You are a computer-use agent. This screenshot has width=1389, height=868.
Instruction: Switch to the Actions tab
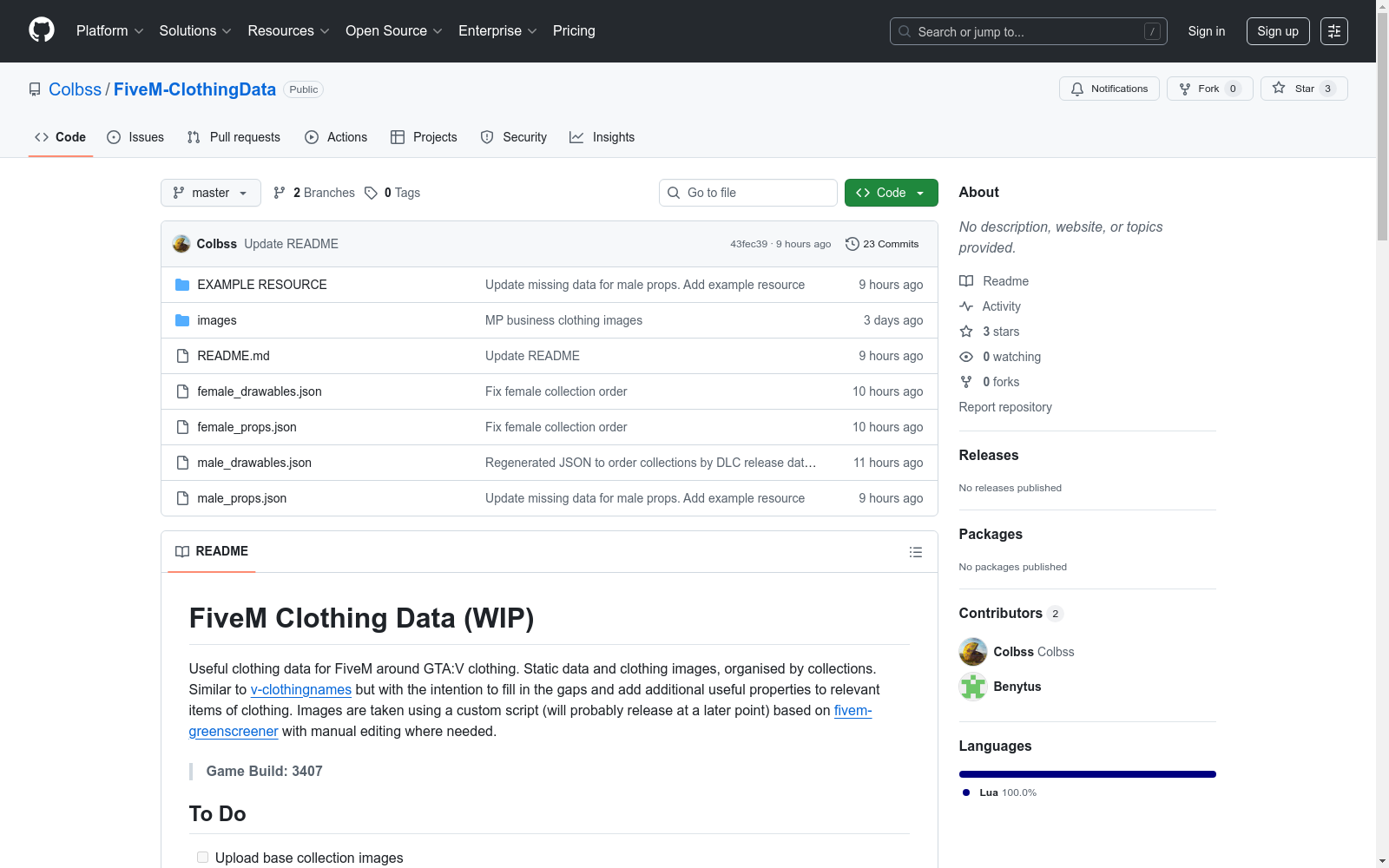coord(336,137)
